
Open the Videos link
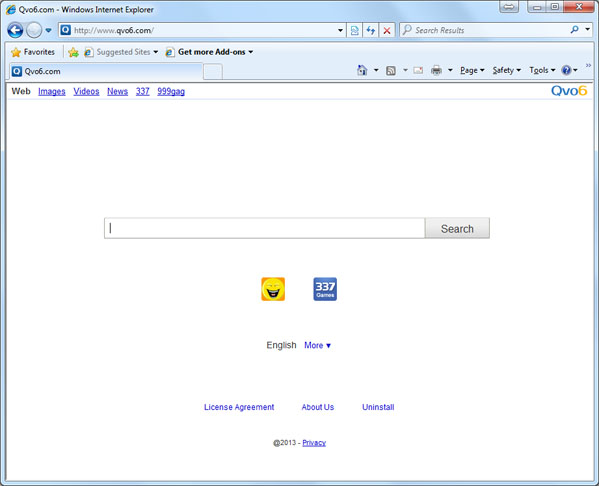pos(86,92)
